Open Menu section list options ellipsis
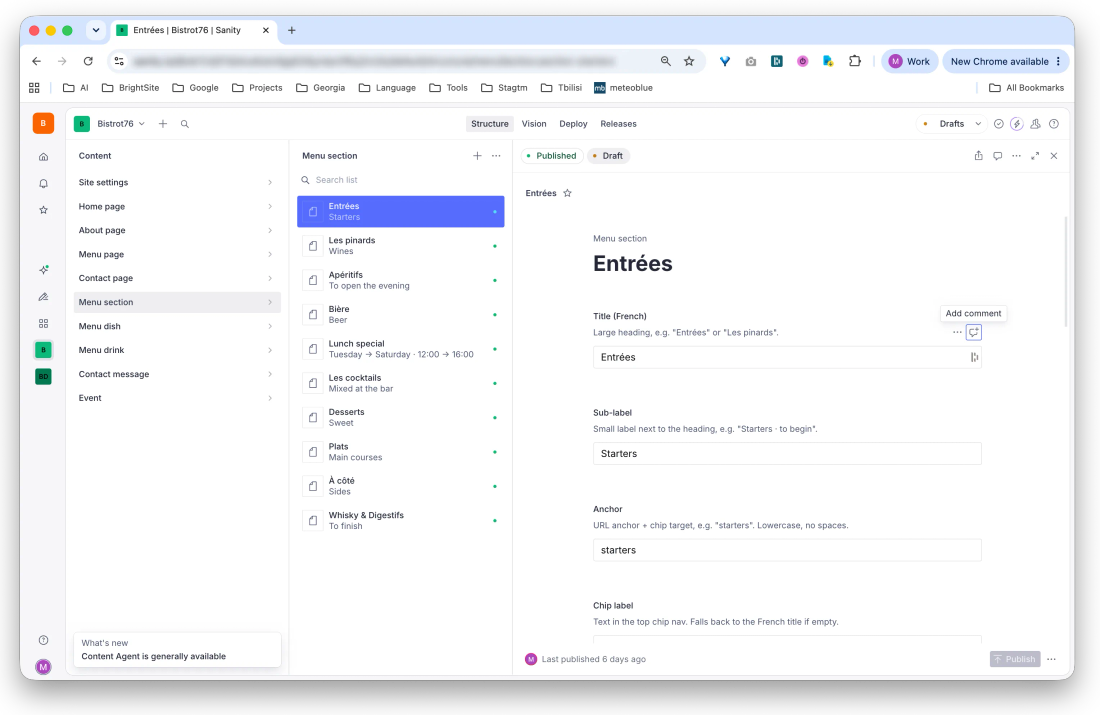 [496, 156]
